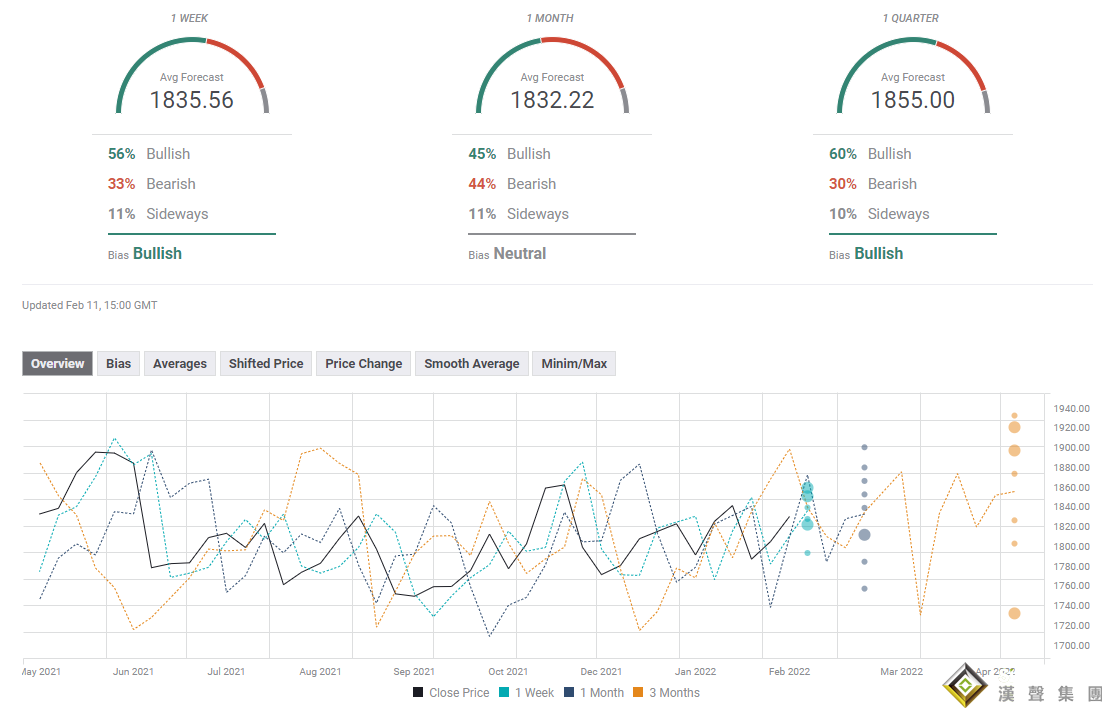Click the teal 1 Week legend swatch
This screenshot has height=713, width=1107.
tap(505, 693)
